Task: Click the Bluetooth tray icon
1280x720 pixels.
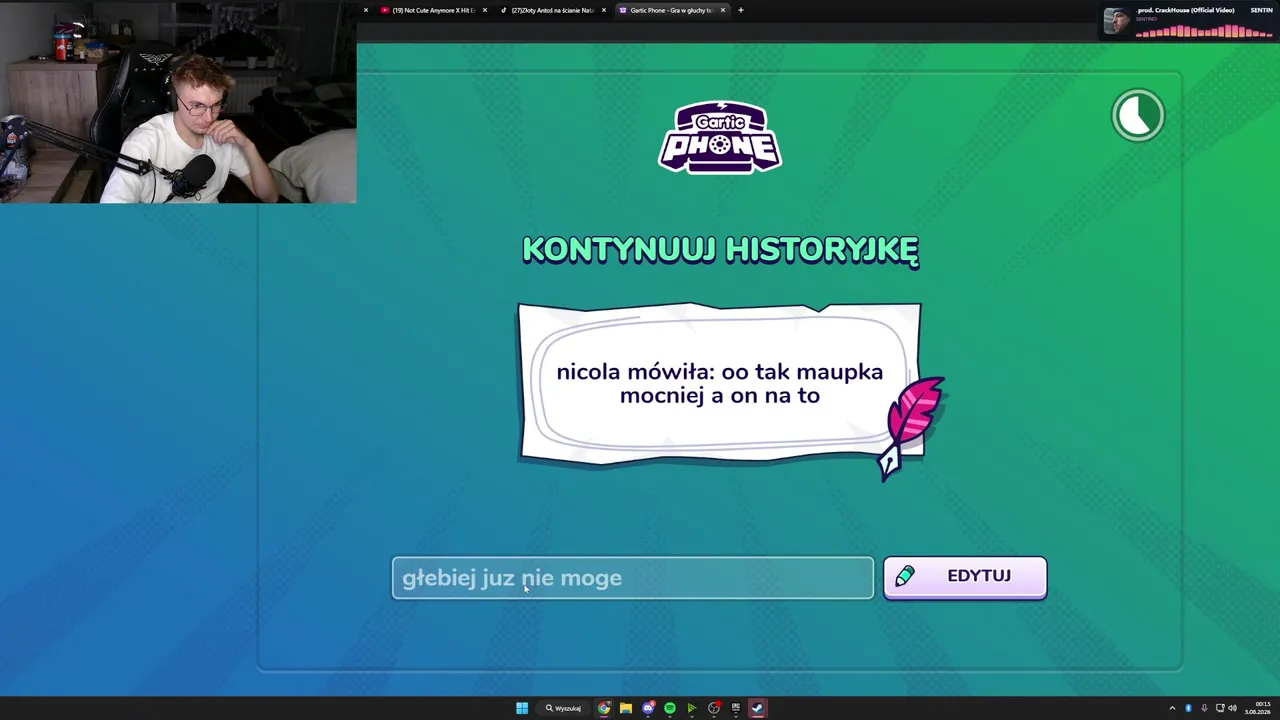Action: tap(1189, 708)
